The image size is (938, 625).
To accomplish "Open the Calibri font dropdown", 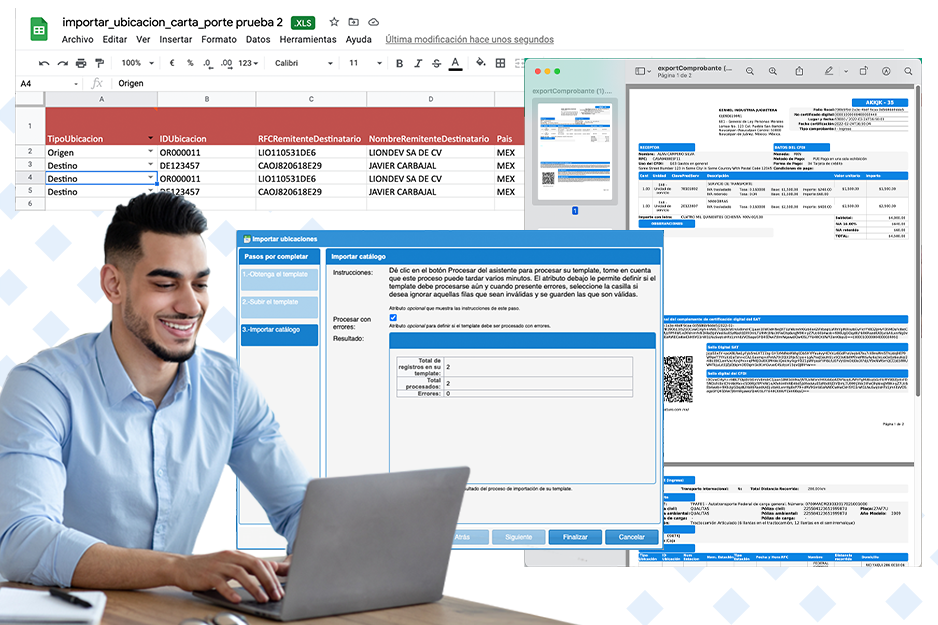I will (x=302, y=63).
